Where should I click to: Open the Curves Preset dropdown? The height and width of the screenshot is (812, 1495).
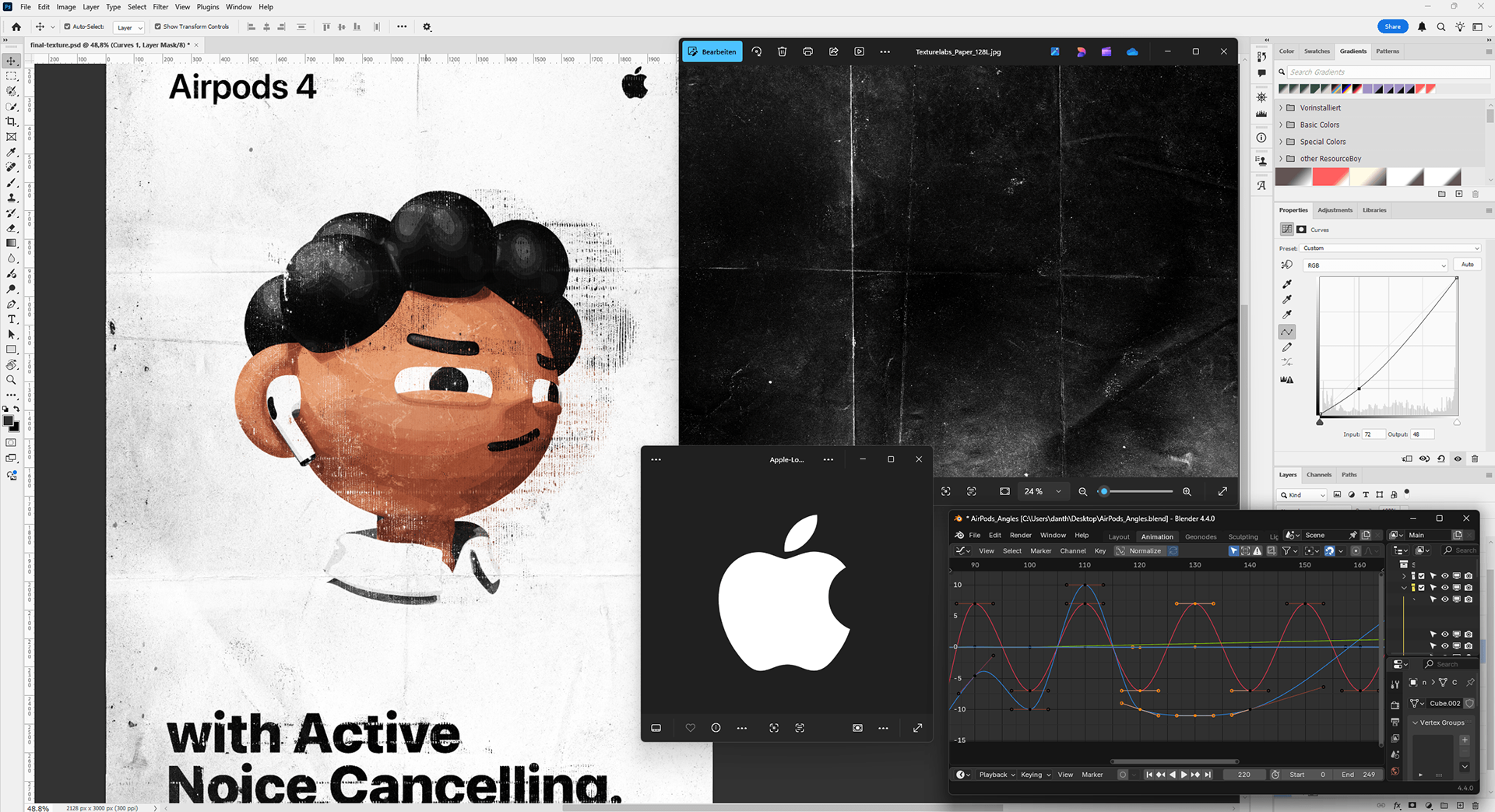pos(1391,248)
